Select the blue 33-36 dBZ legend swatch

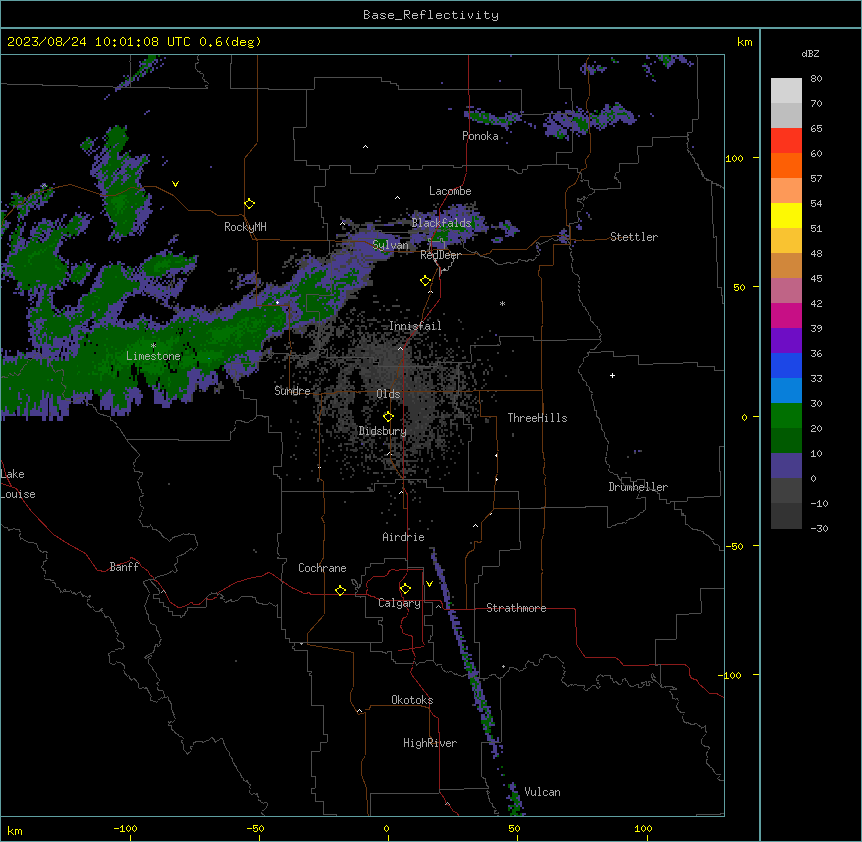click(x=786, y=365)
